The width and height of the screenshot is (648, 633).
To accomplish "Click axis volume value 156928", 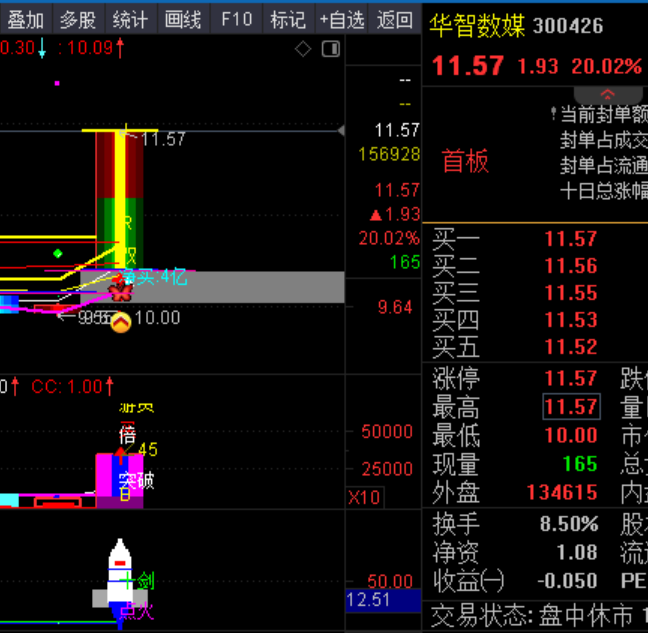I will click(389, 154).
